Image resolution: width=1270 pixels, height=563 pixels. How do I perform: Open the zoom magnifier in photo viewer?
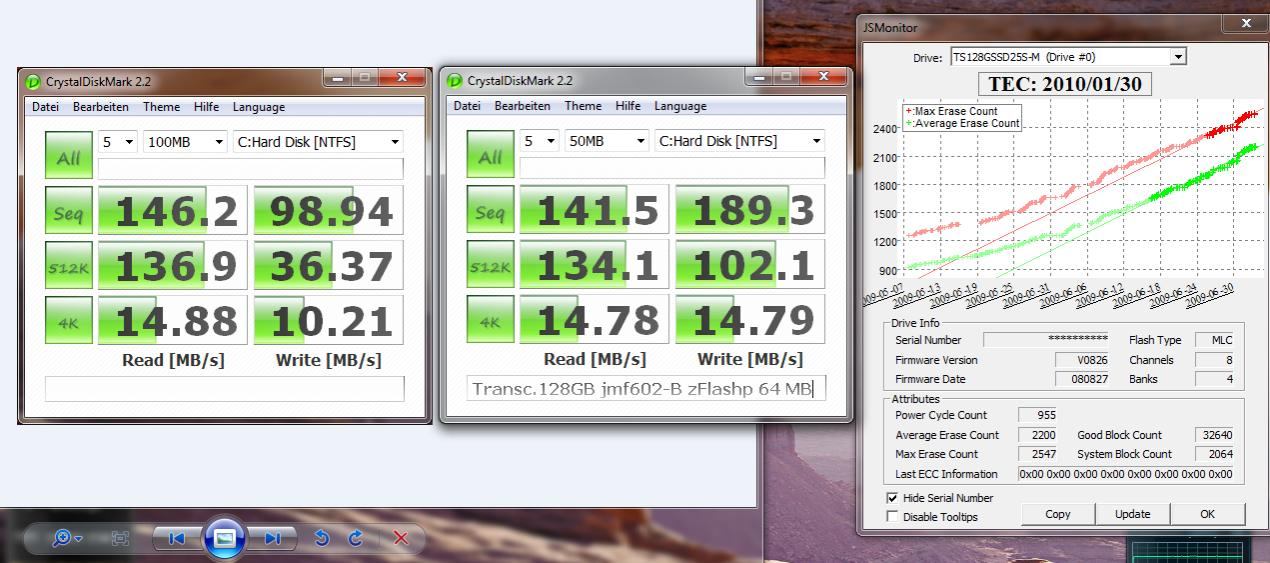click(67, 538)
